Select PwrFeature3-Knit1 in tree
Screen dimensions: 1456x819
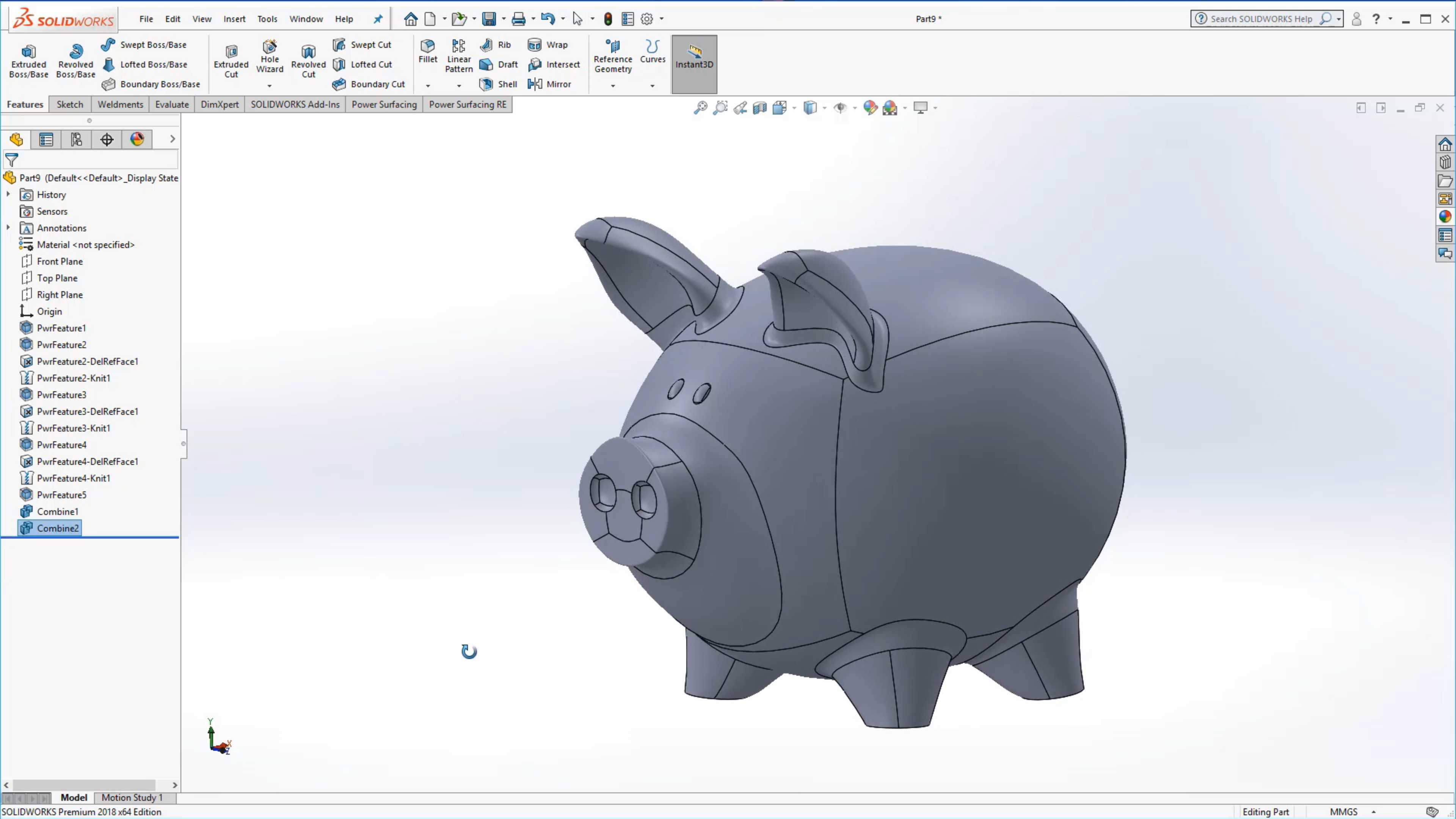tap(65, 428)
